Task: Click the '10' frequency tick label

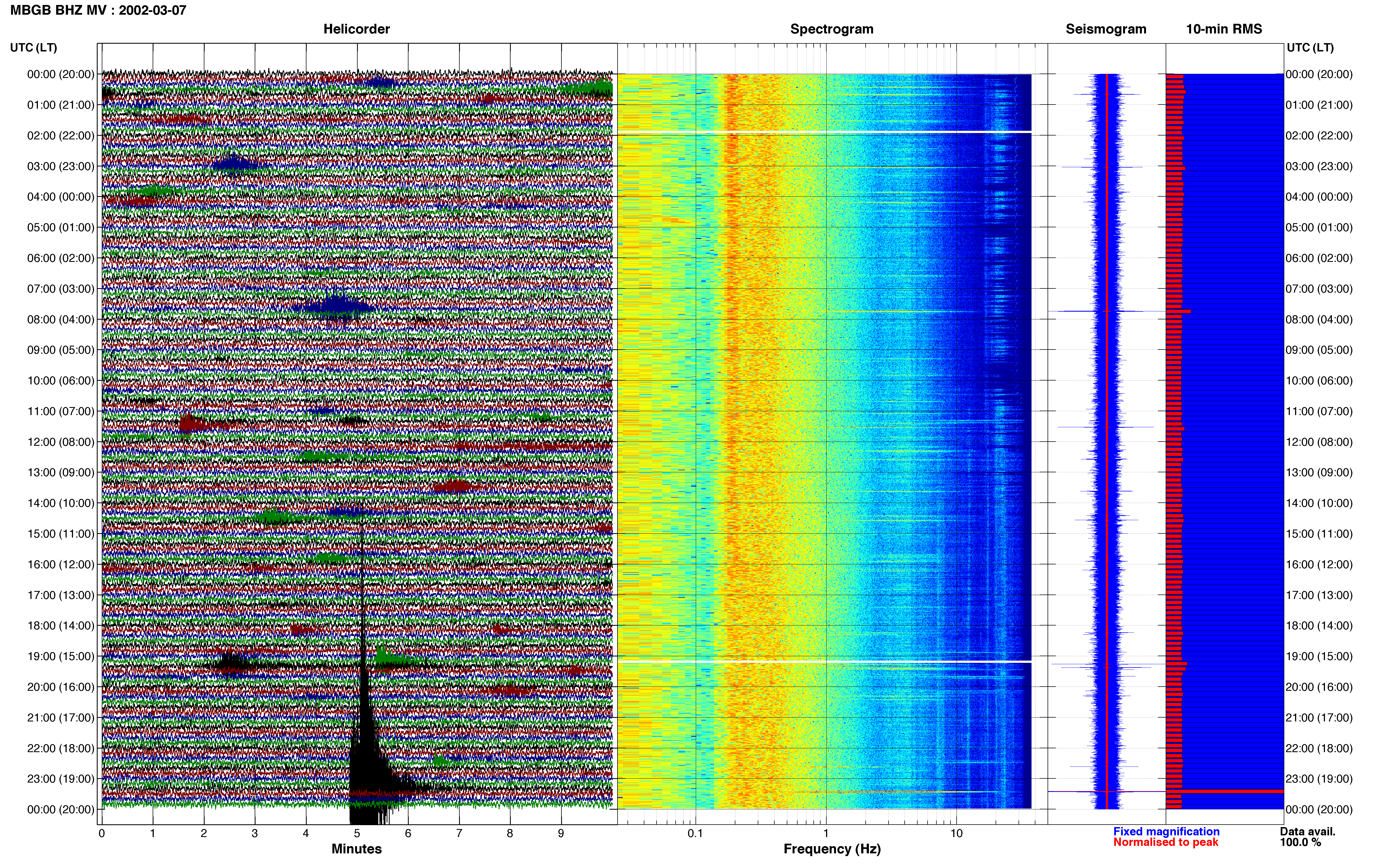Action: (x=956, y=833)
